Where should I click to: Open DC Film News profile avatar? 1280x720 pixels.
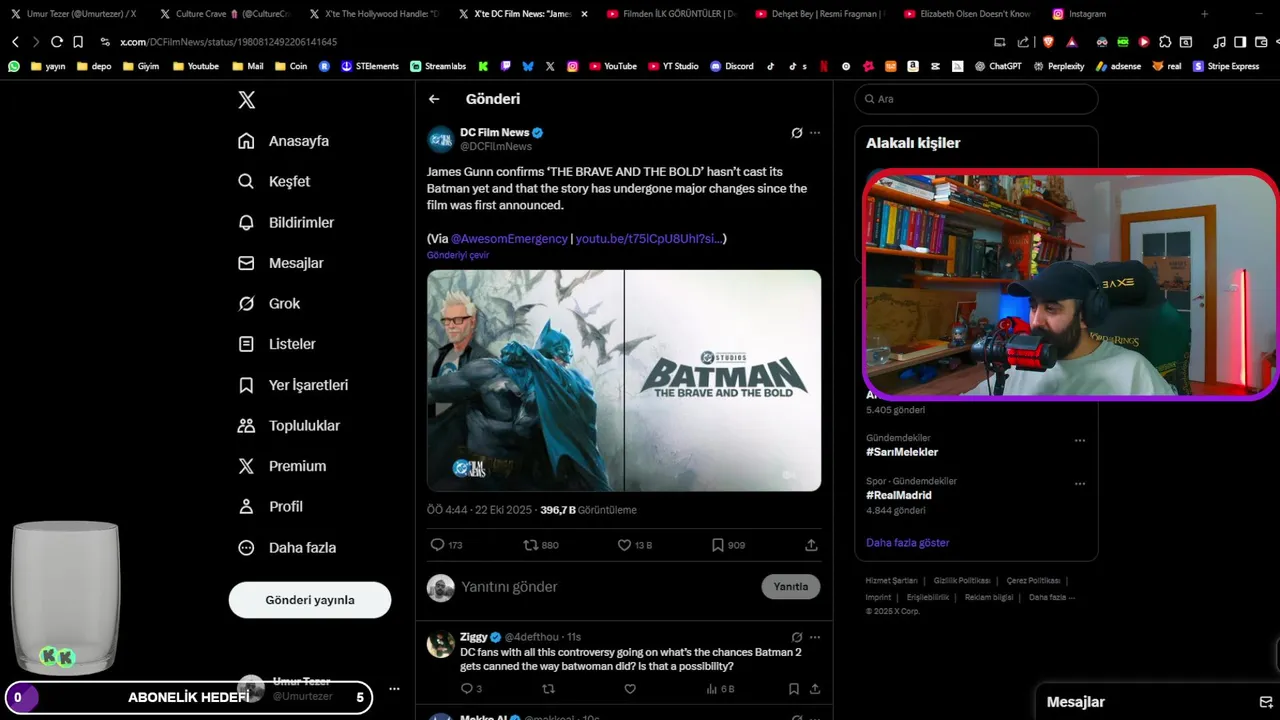[440, 139]
